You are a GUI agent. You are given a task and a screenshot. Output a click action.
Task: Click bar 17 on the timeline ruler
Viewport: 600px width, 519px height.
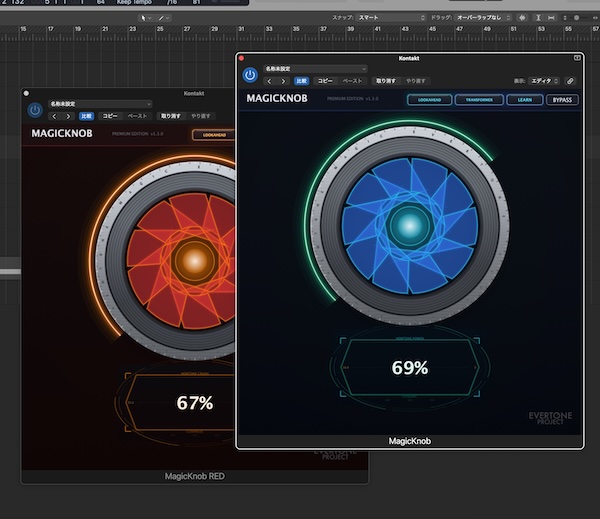coord(51,29)
